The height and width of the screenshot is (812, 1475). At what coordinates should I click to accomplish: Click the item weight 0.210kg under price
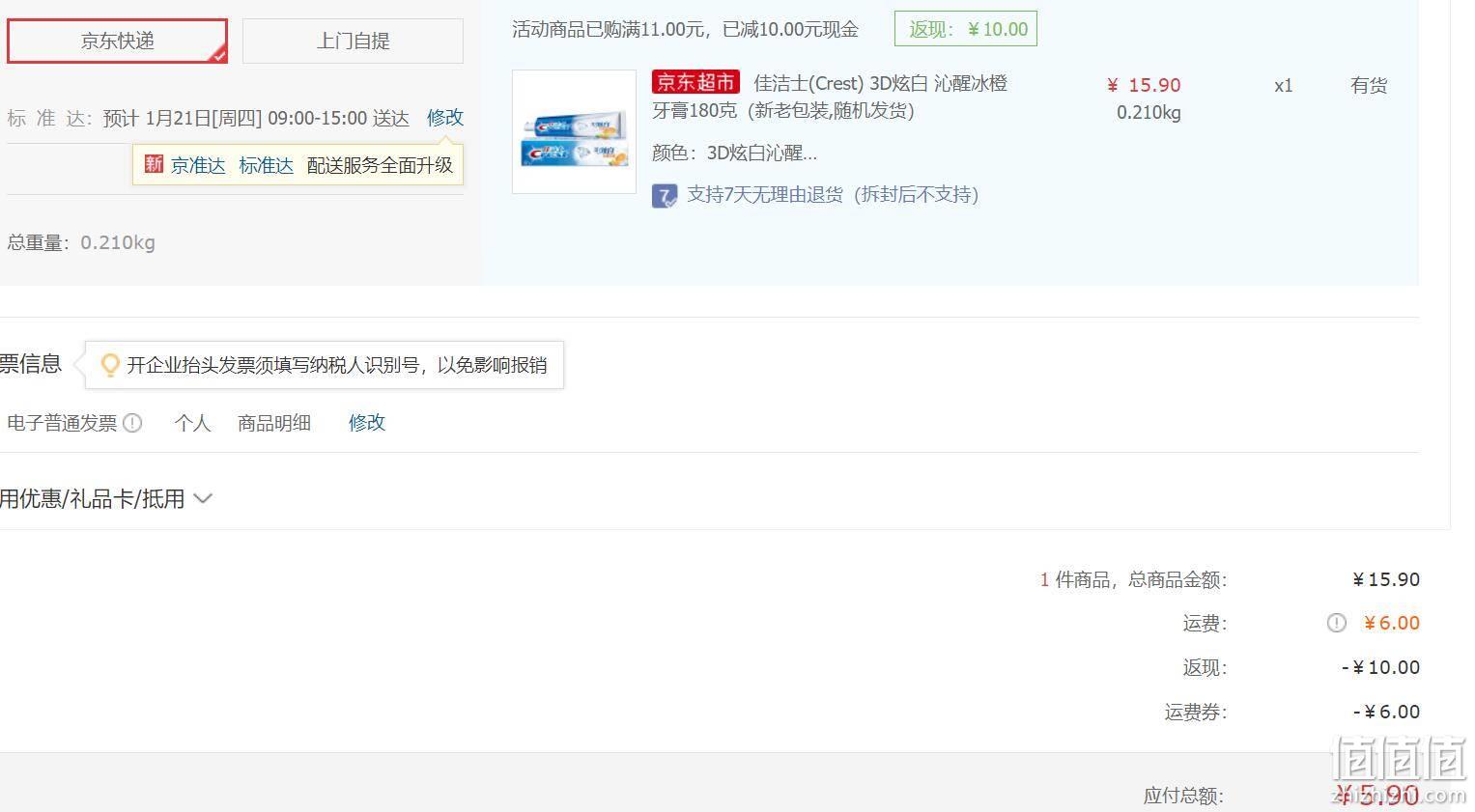tap(1149, 113)
